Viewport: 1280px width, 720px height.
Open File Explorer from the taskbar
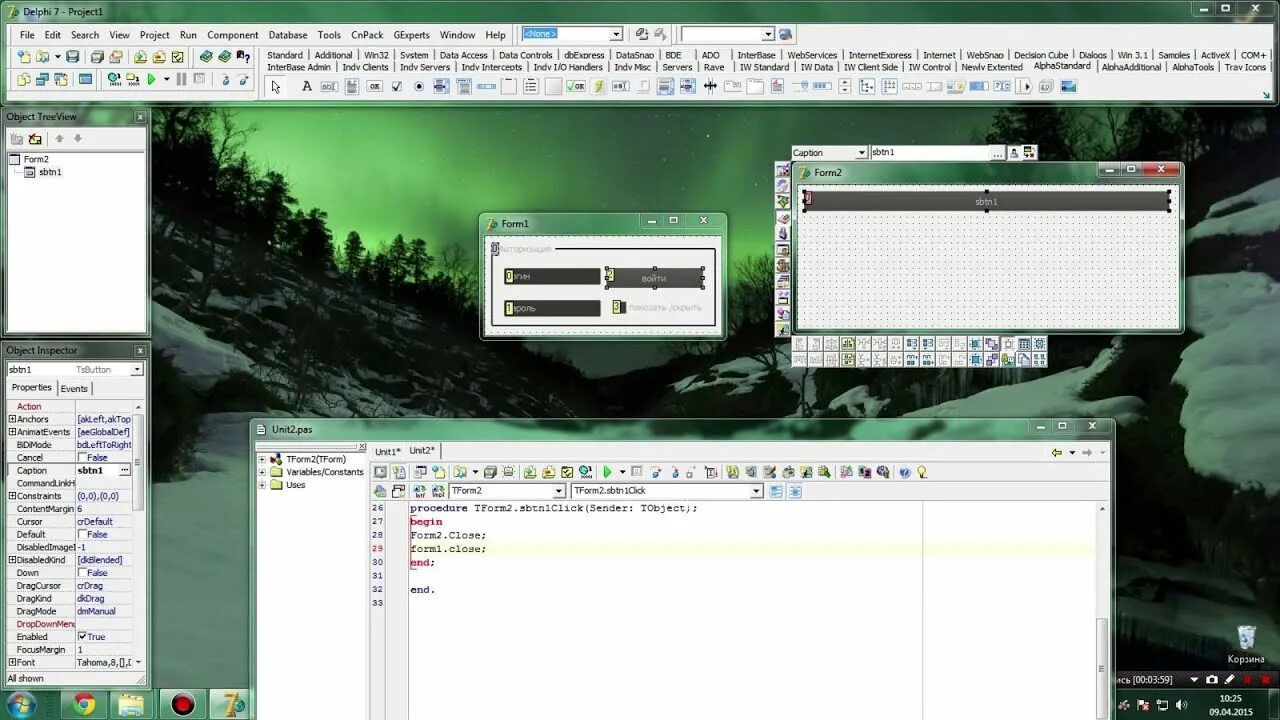(x=133, y=705)
